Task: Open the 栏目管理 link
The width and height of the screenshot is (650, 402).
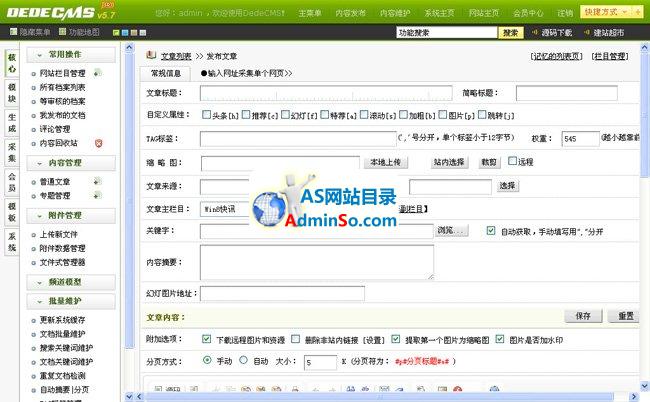Action: tap(610, 56)
